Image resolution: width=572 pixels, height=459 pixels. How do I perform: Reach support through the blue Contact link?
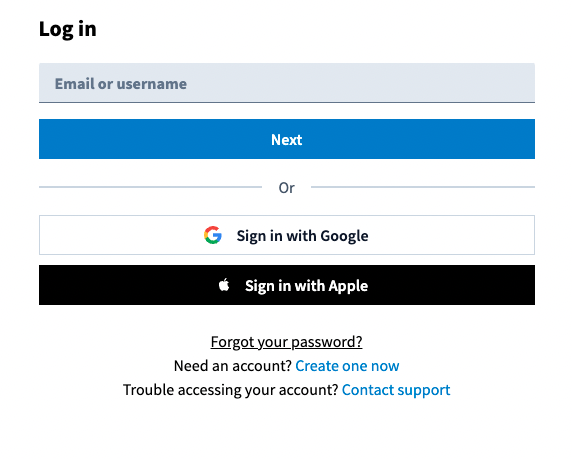click(396, 390)
